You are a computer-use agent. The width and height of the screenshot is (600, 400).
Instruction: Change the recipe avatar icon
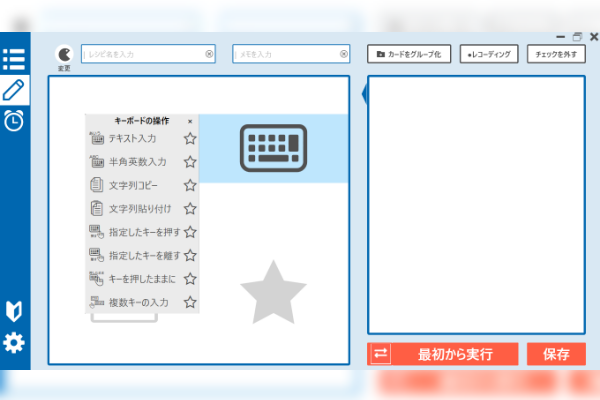(64, 54)
